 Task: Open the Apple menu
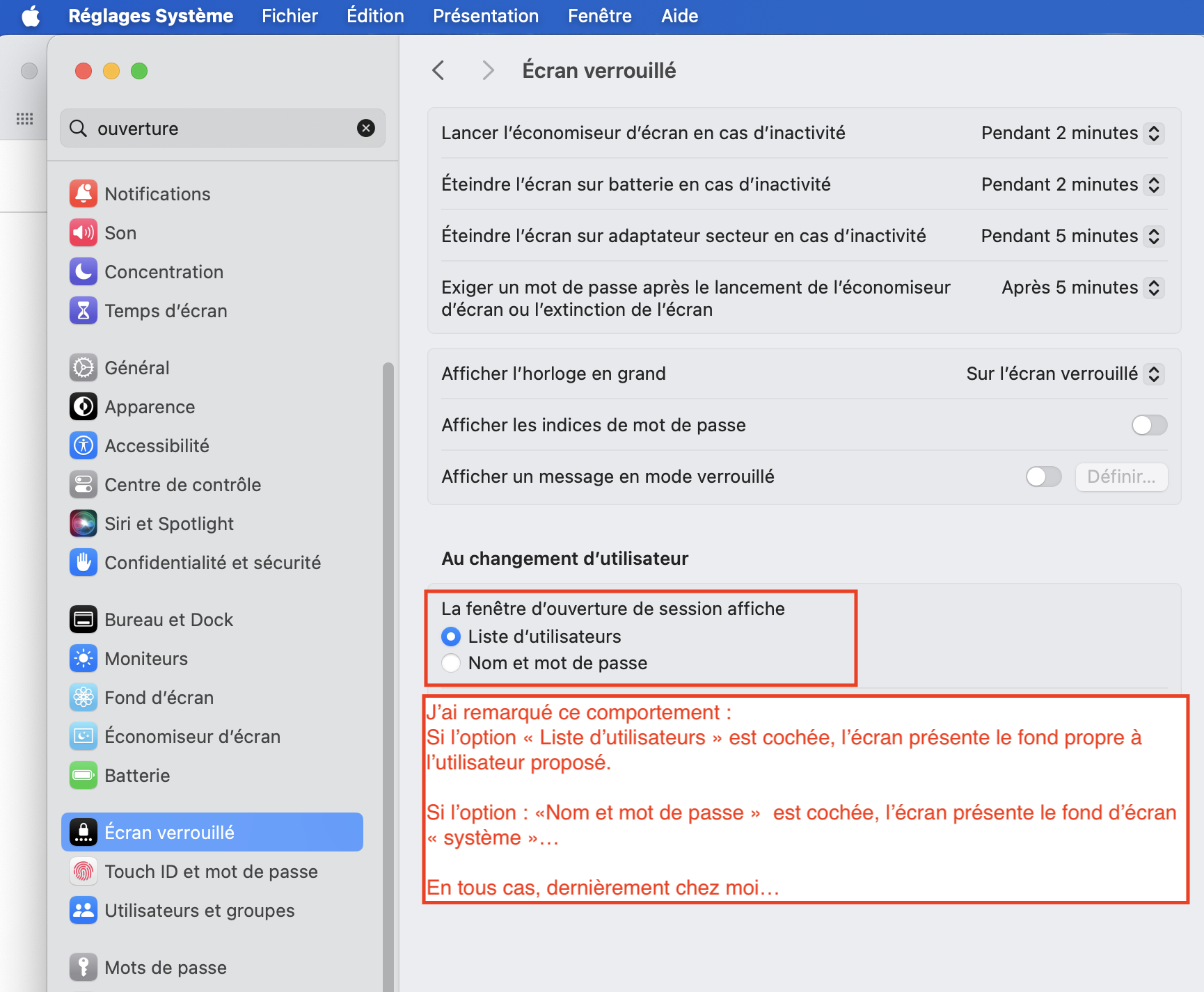31,16
